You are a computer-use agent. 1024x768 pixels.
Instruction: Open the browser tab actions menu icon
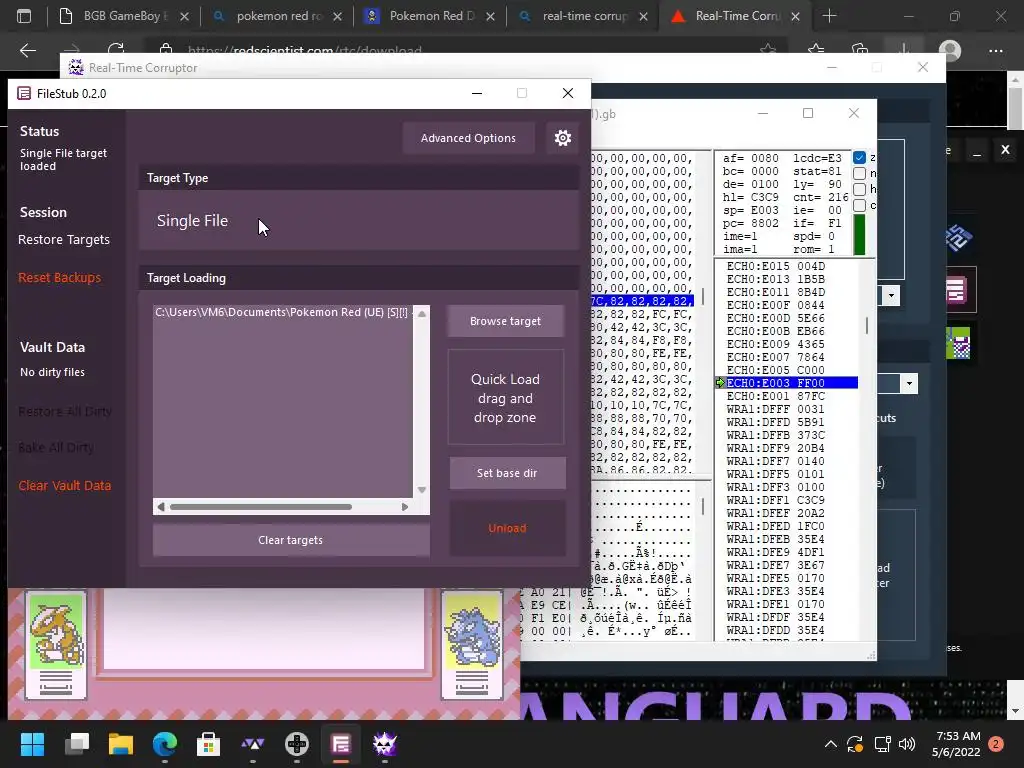(24, 16)
